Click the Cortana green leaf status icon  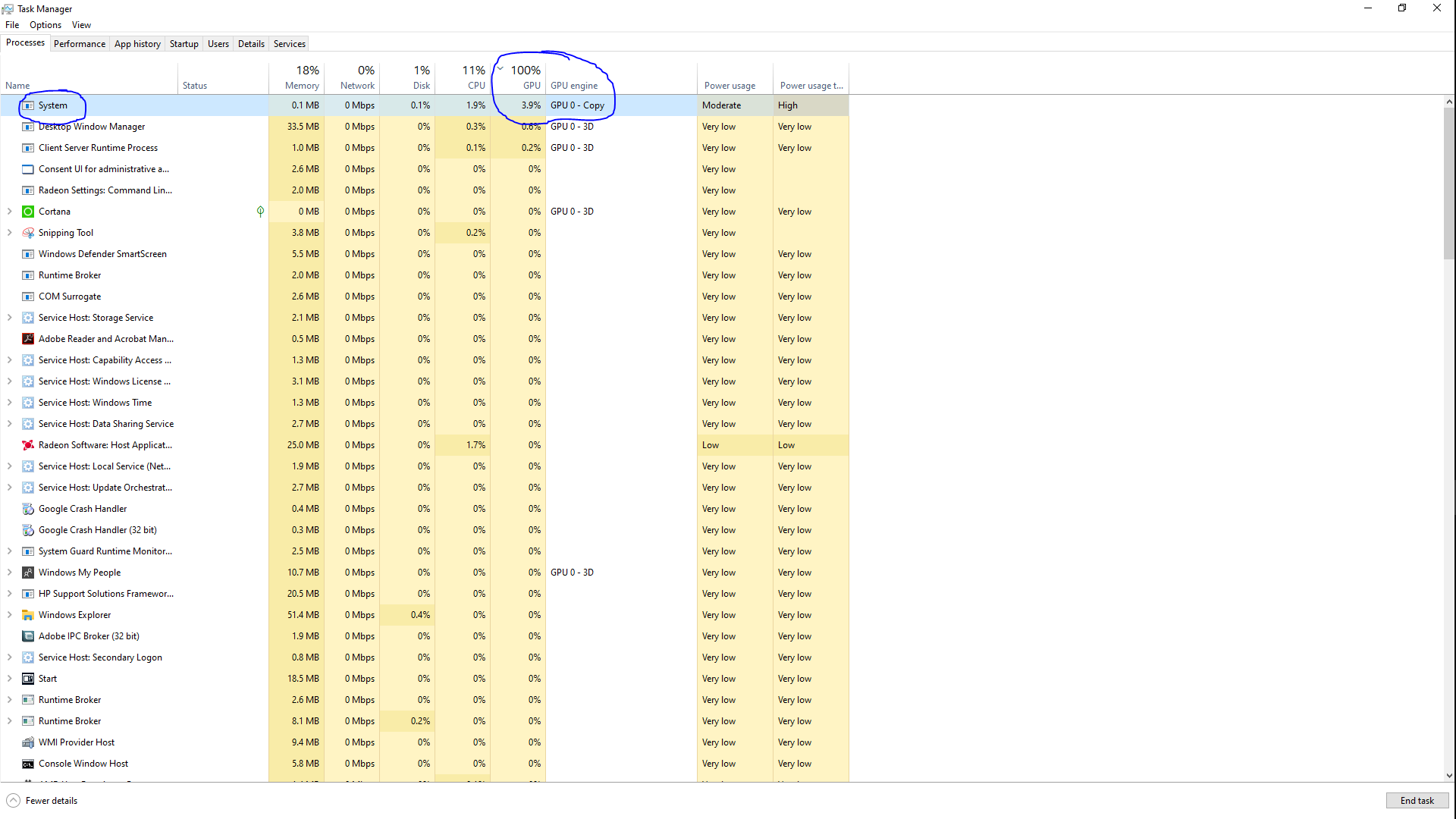pos(260,212)
